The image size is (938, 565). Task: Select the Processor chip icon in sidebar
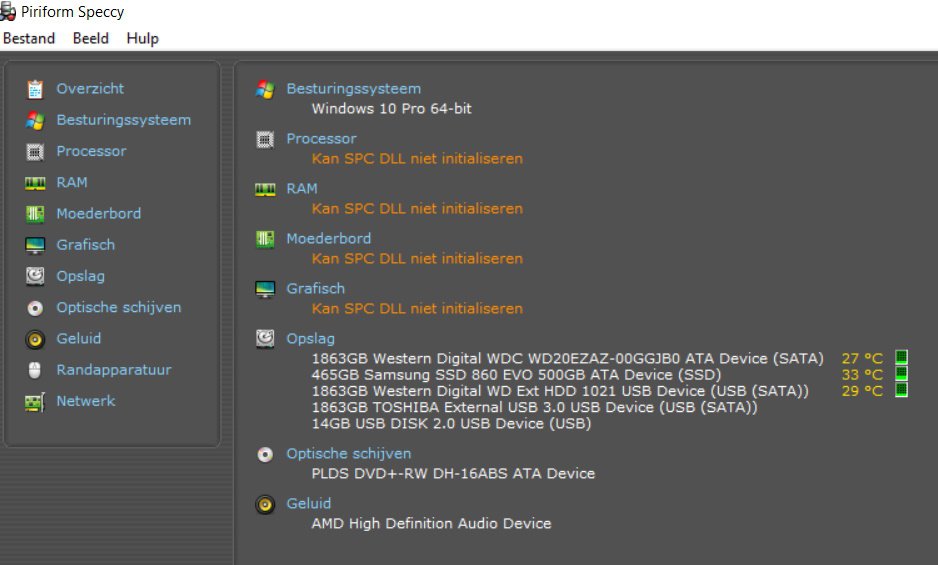click(x=35, y=152)
